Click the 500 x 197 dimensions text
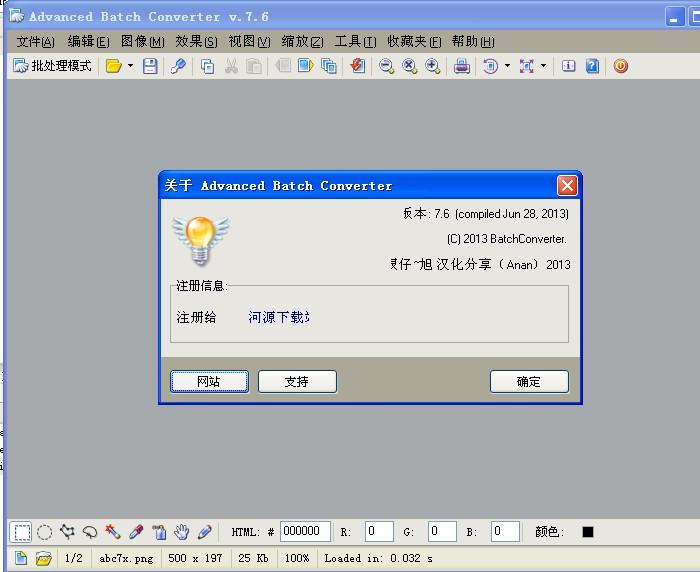 (195, 558)
